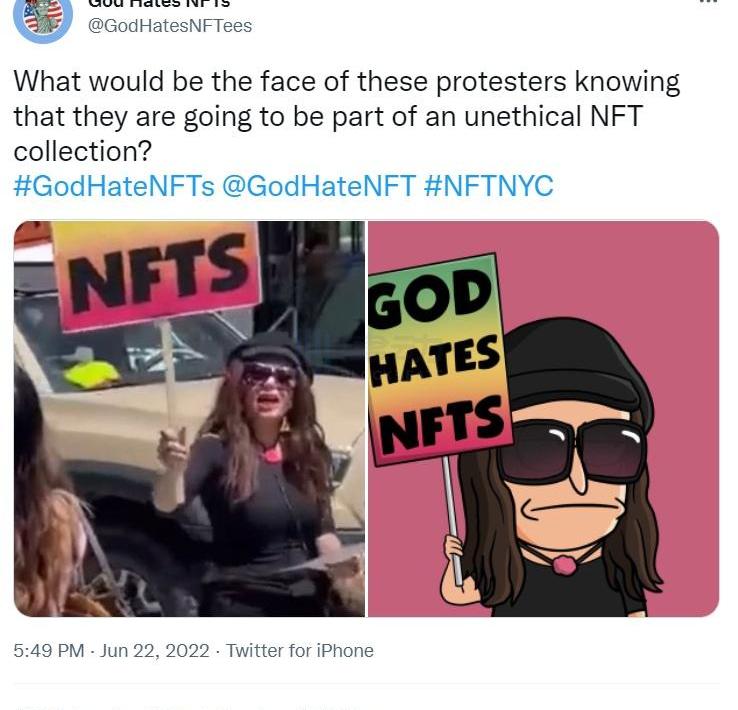Open the @GodHateNFT mention
The width and height of the screenshot is (738, 710).
point(319,186)
